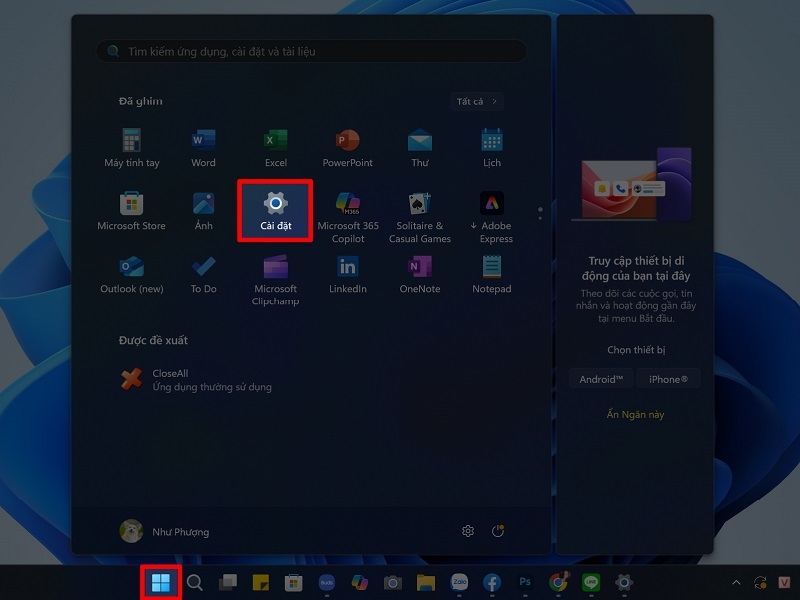The height and width of the screenshot is (600, 800).
Task: Launch Máy tính tay calculator
Action: pos(131,147)
